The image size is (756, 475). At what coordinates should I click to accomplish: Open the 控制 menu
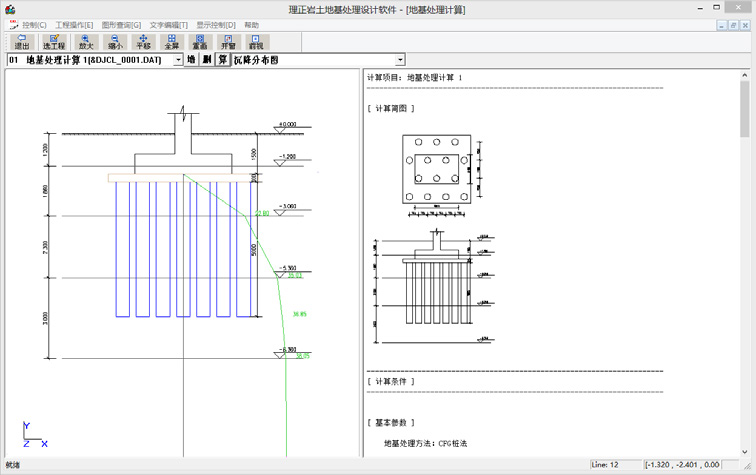coord(34,25)
